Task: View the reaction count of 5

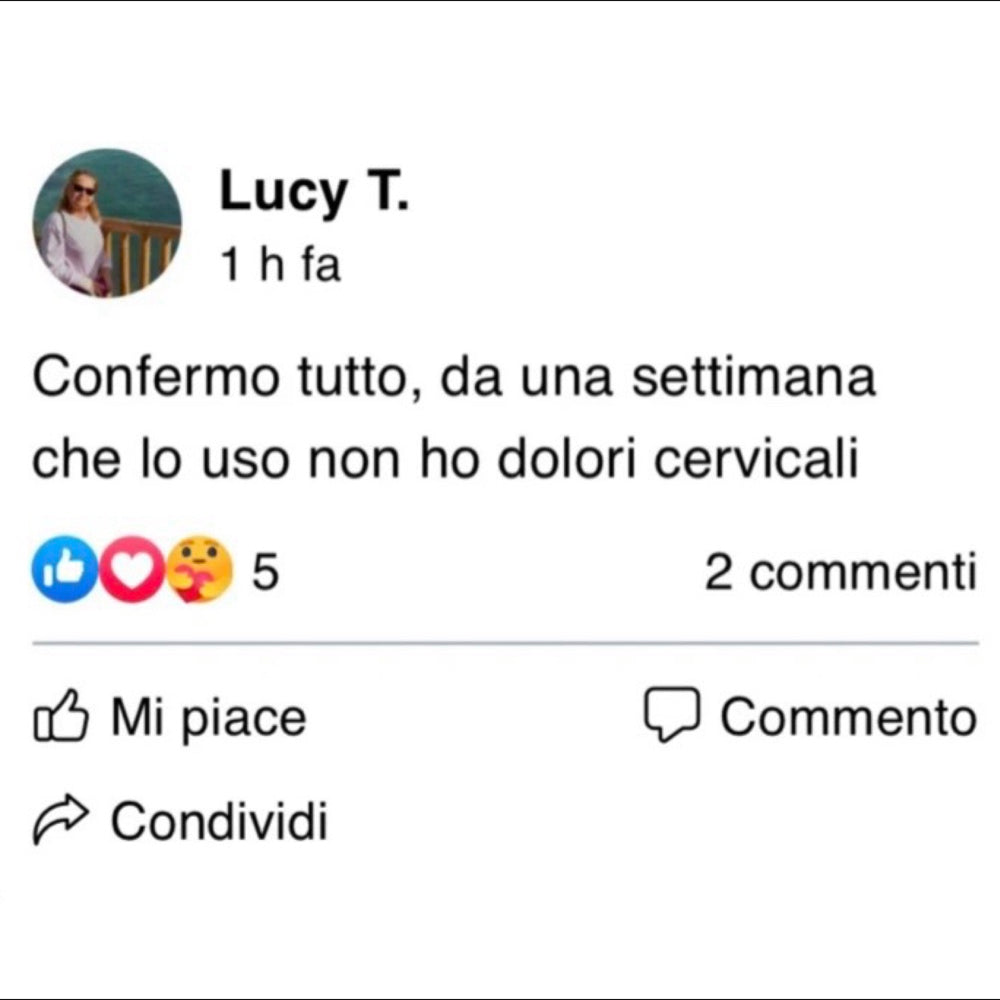Action: pos(264,573)
